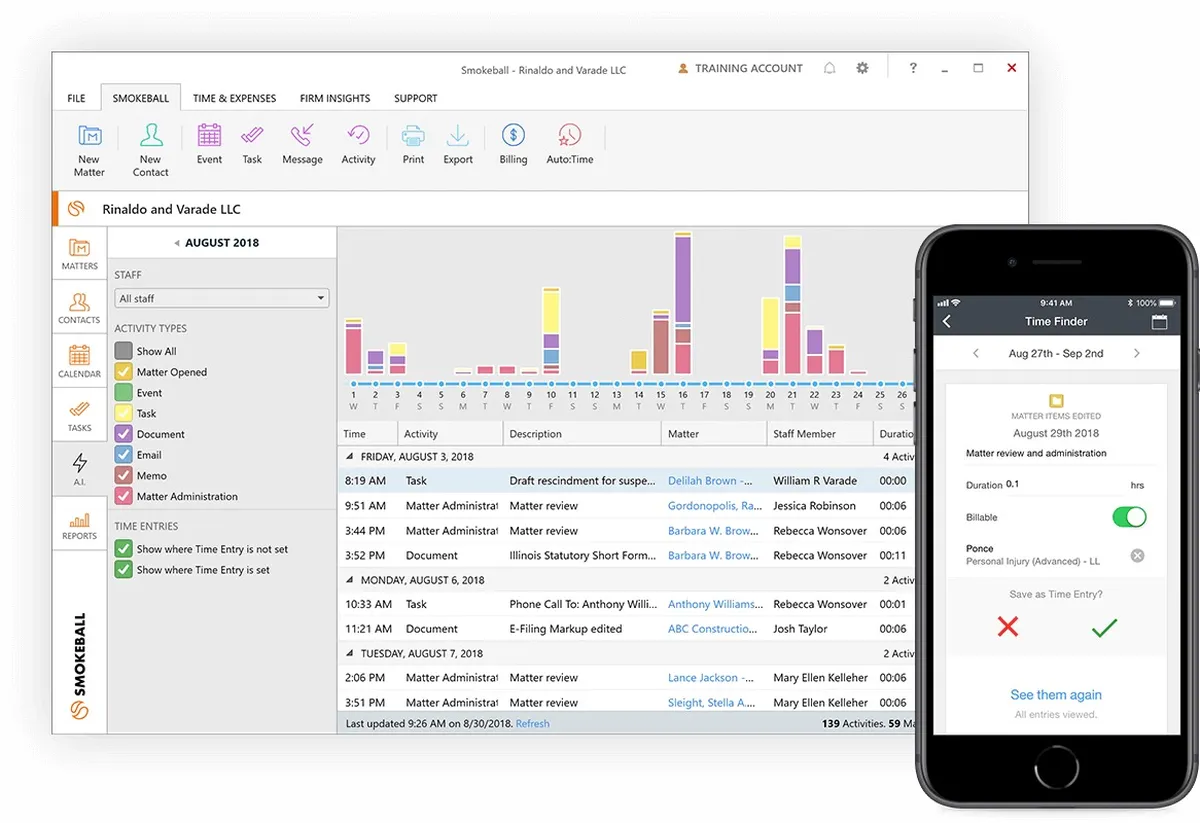Image resolution: width=1200 pixels, height=823 pixels.
Task: Uncheck the Email activity type
Action: (x=123, y=455)
